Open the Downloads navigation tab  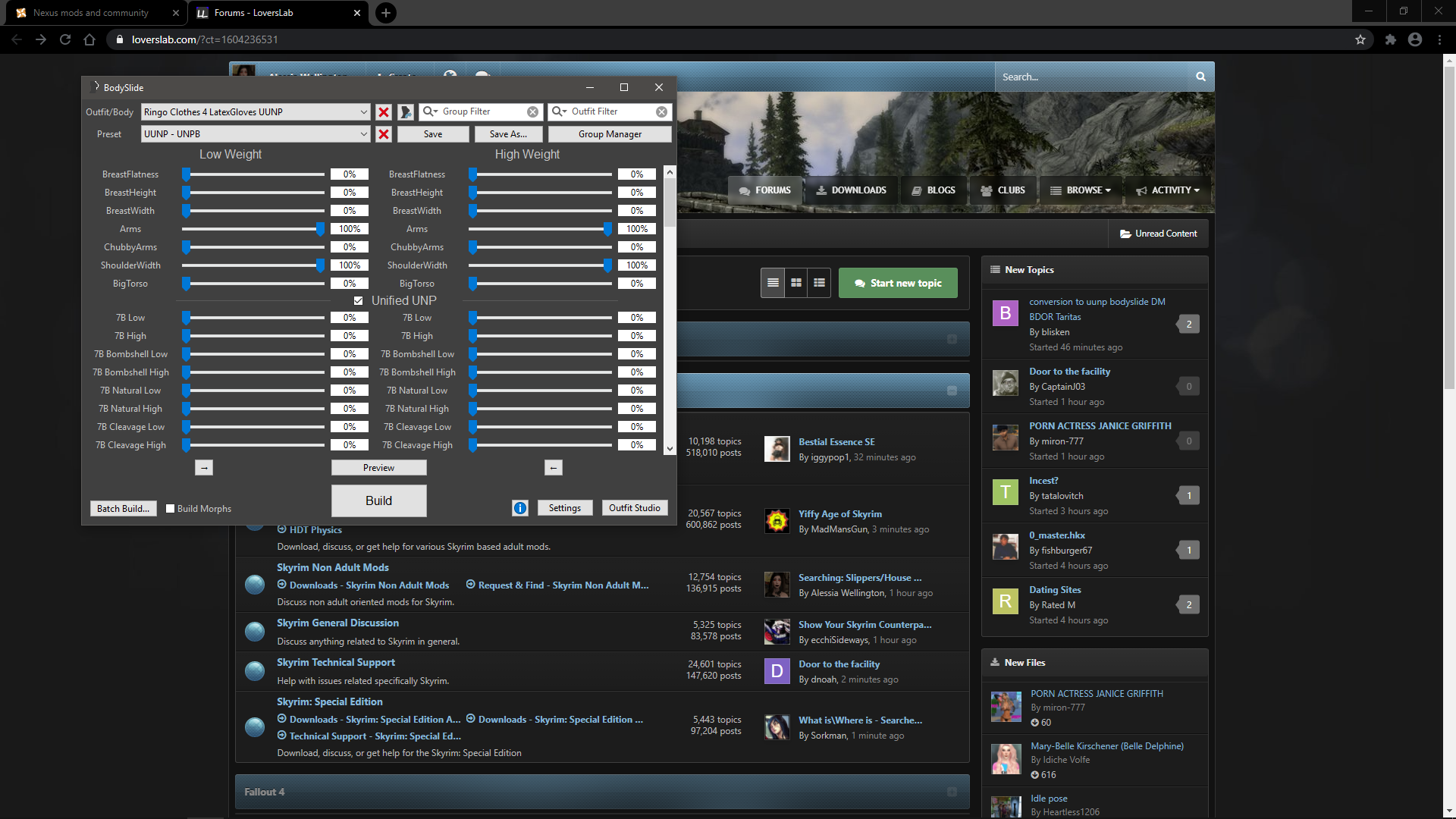point(851,190)
